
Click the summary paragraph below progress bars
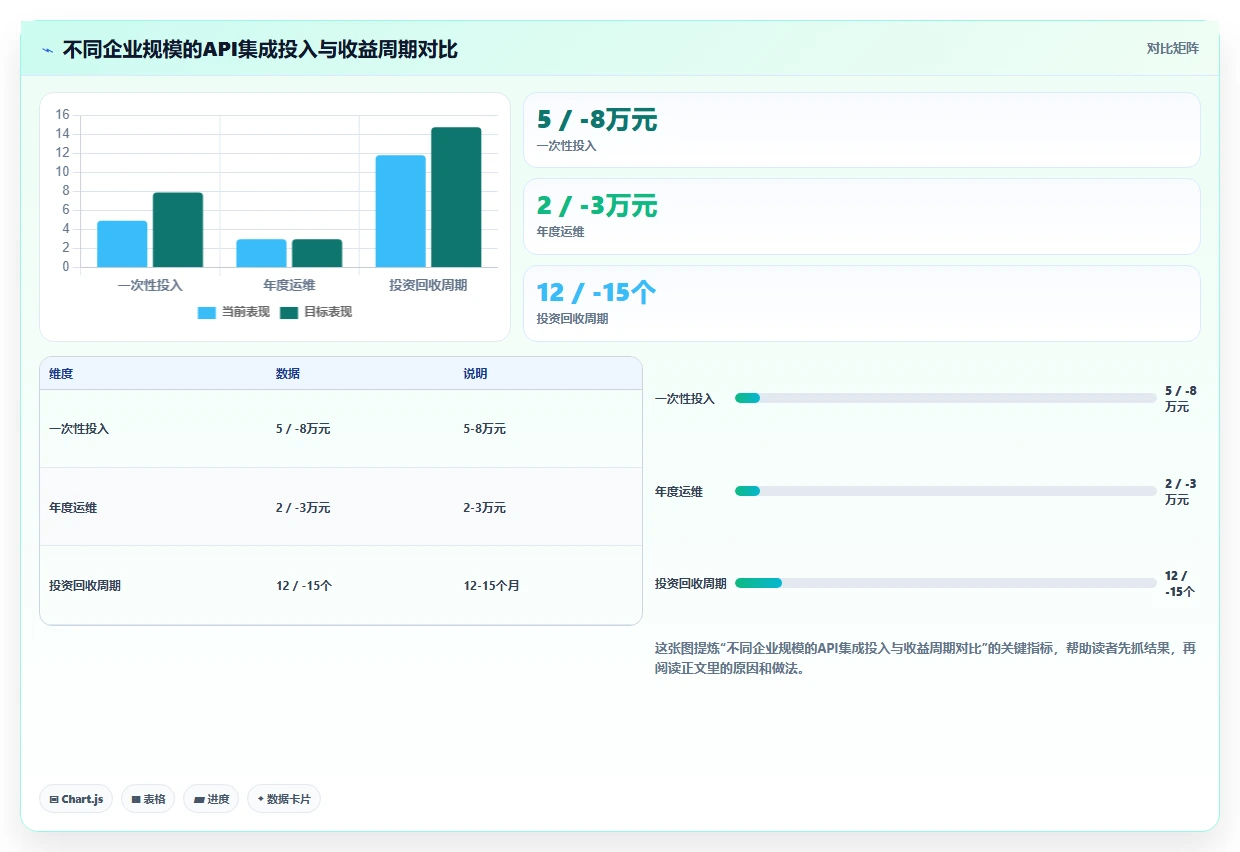[x=925, y=659]
